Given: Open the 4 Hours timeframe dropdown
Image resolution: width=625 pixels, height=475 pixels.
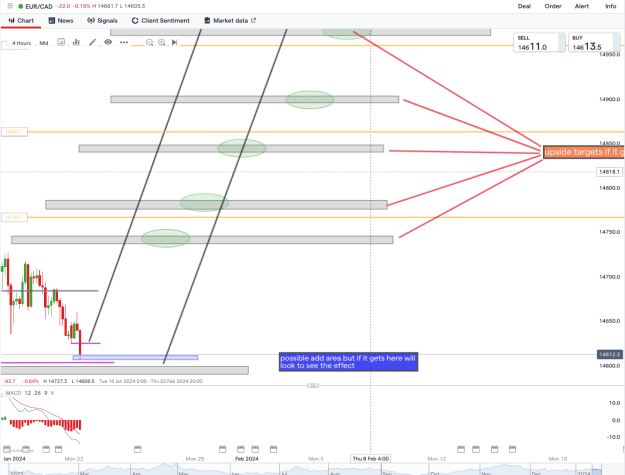Looking at the screenshot, I should (21, 43).
